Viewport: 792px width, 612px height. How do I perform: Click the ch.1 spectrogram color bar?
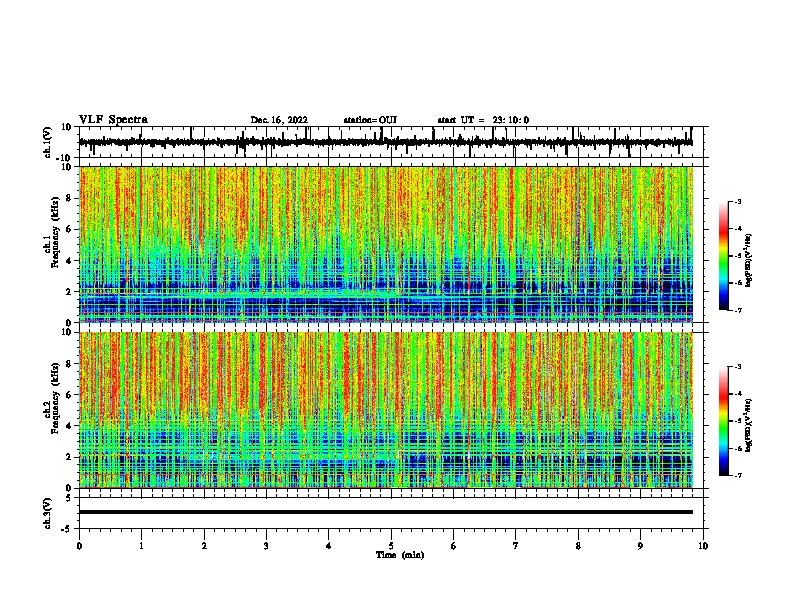(x=723, y=256)
